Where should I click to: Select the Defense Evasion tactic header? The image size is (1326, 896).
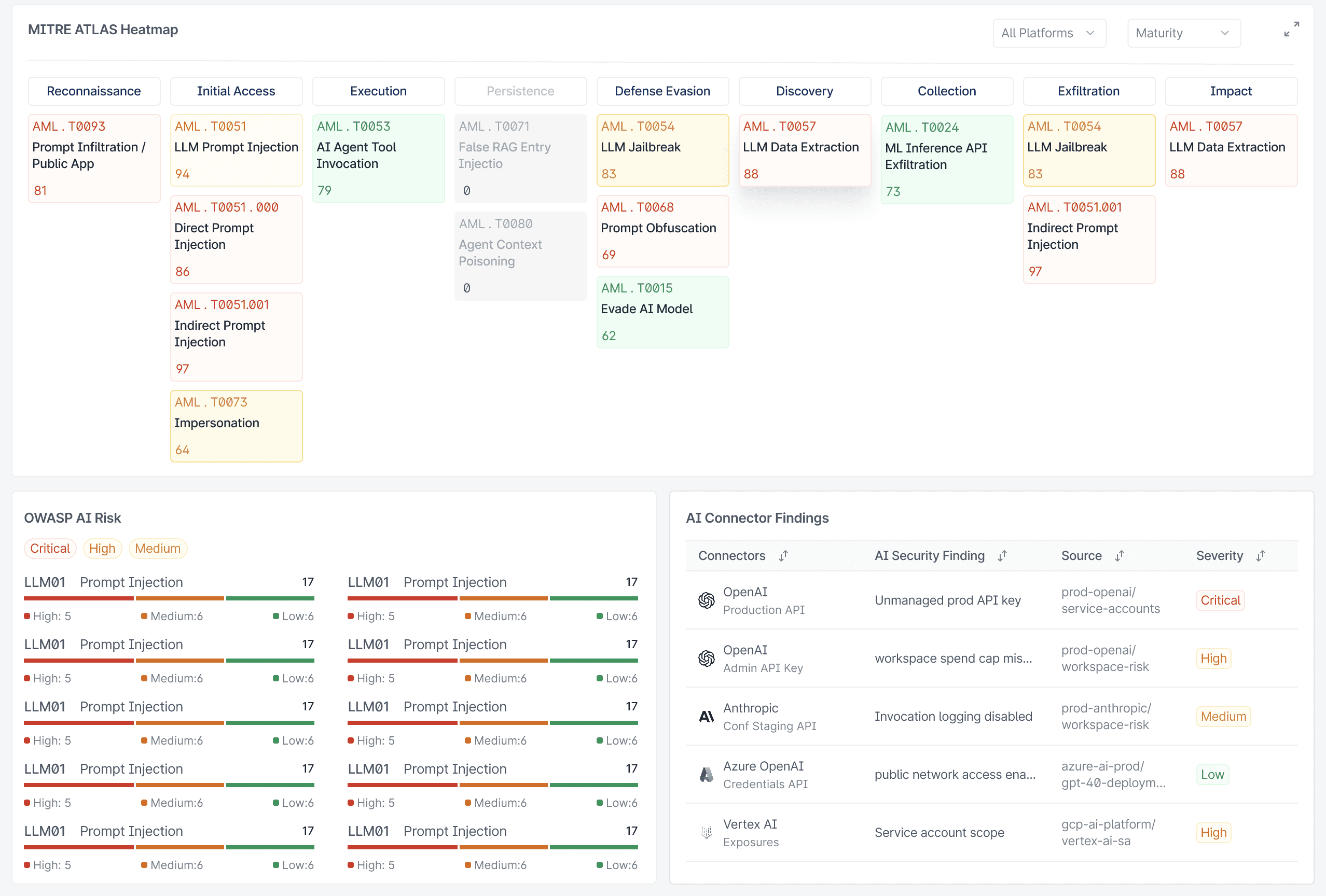coord(662,91)
